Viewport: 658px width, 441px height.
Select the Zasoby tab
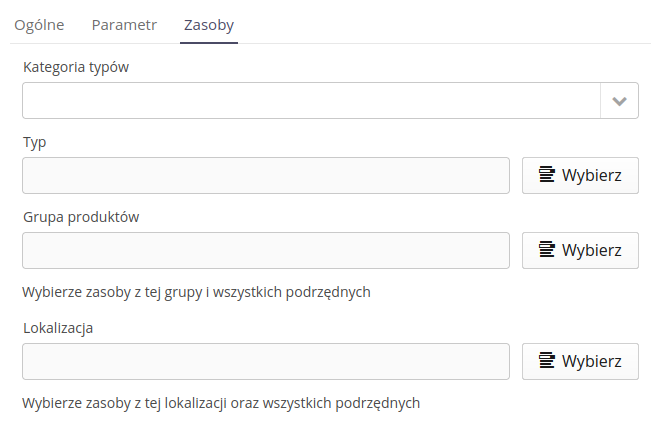pos(209,25)
